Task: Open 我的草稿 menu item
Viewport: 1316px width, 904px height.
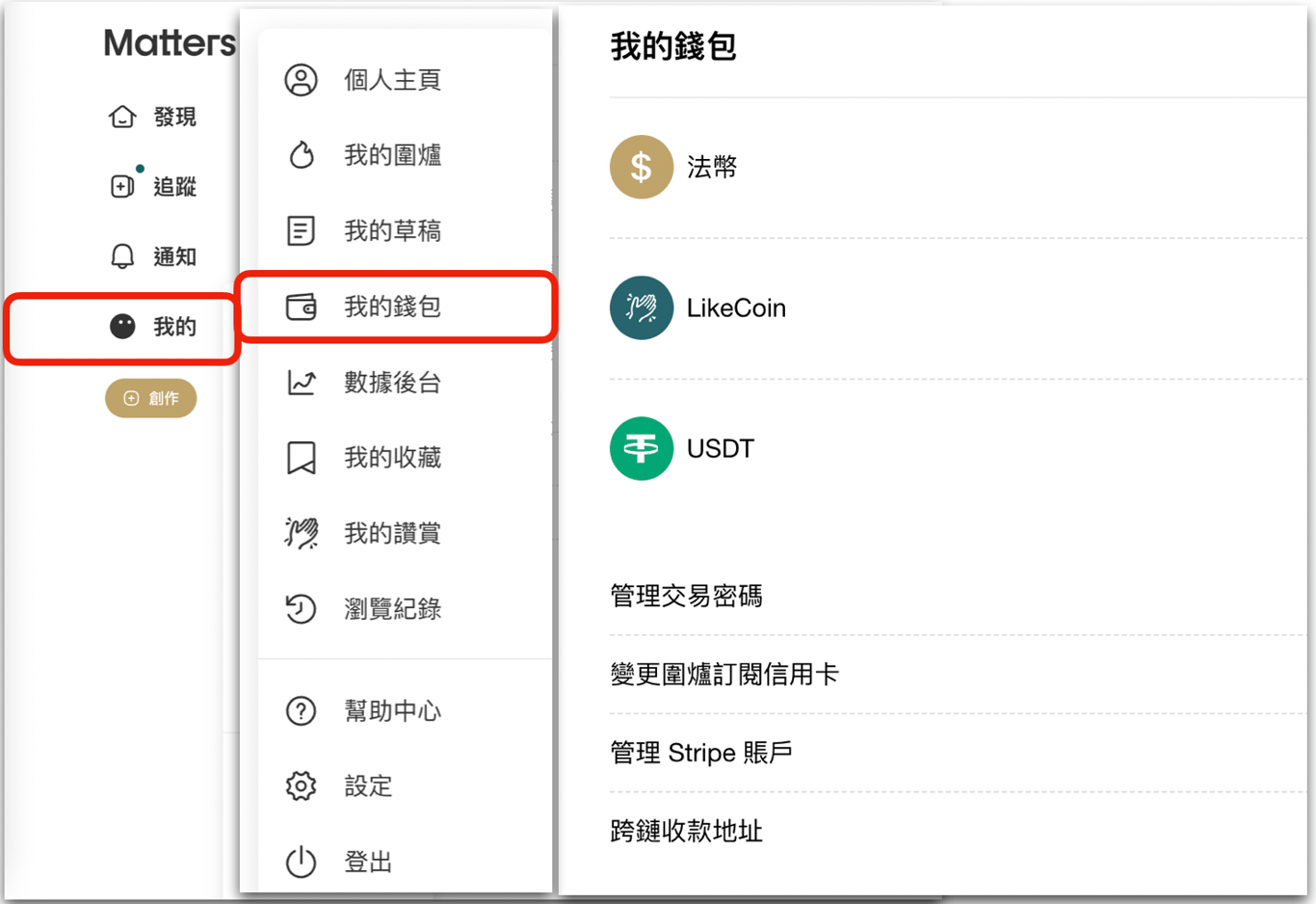Action: [393, 231]
